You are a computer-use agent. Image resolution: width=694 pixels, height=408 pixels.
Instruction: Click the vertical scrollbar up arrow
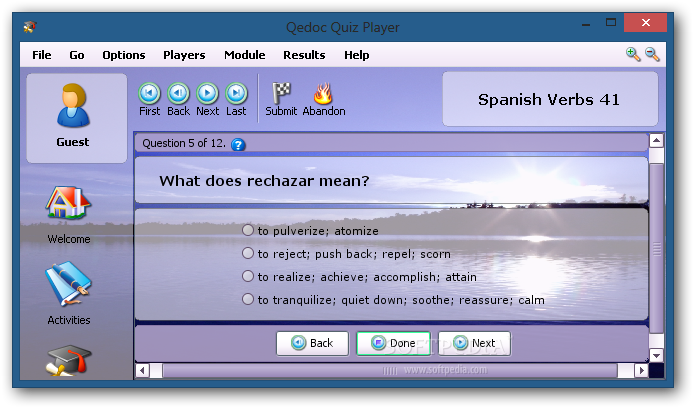click(x=656, y=141)
